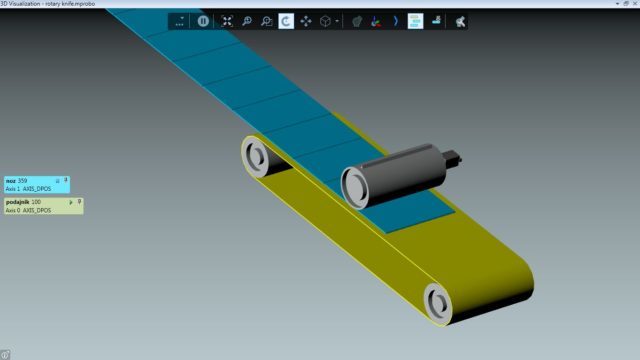The width and height of the screenshot is (640, 360).
Task: Toggle the highlighted rotate view tool
Action: tap(286, 21)
